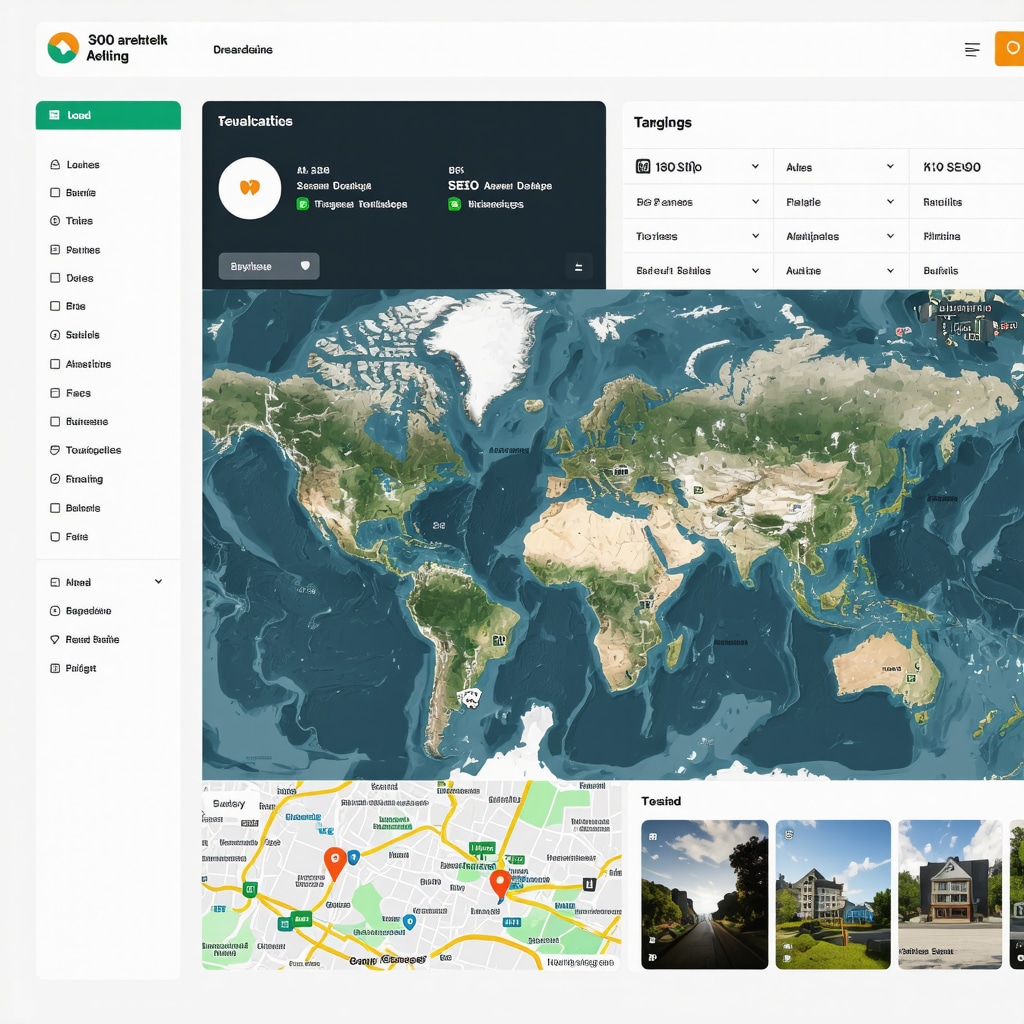Click the Raıeiiles cell
The height and width of the screenshot is (1024, 1024).
pyautogui.click(x=967, y=202)
